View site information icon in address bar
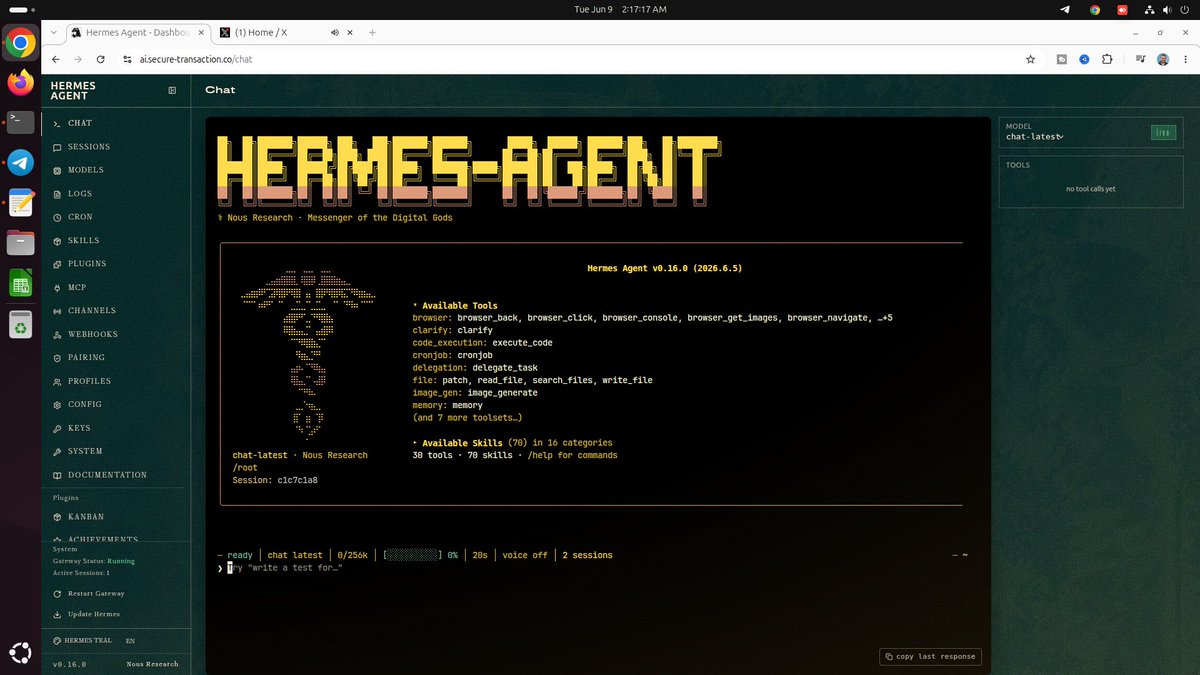This screenshot has width=1200, height=675. (127, 59)
